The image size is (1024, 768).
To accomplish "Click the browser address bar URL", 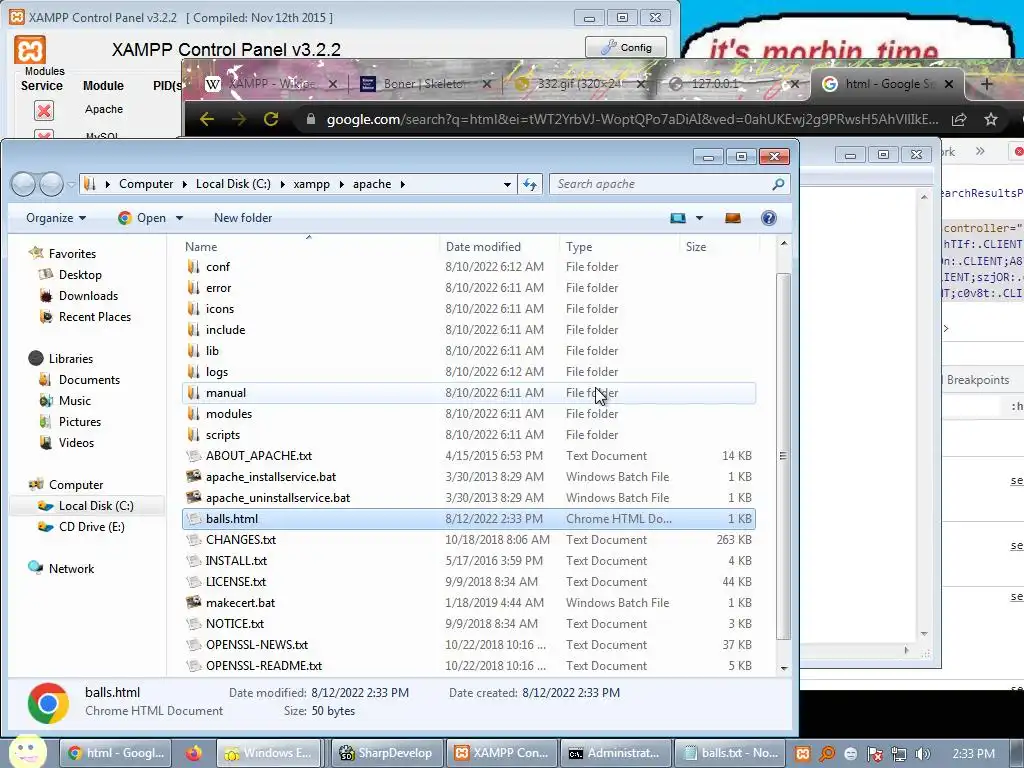I will [632, 120].
